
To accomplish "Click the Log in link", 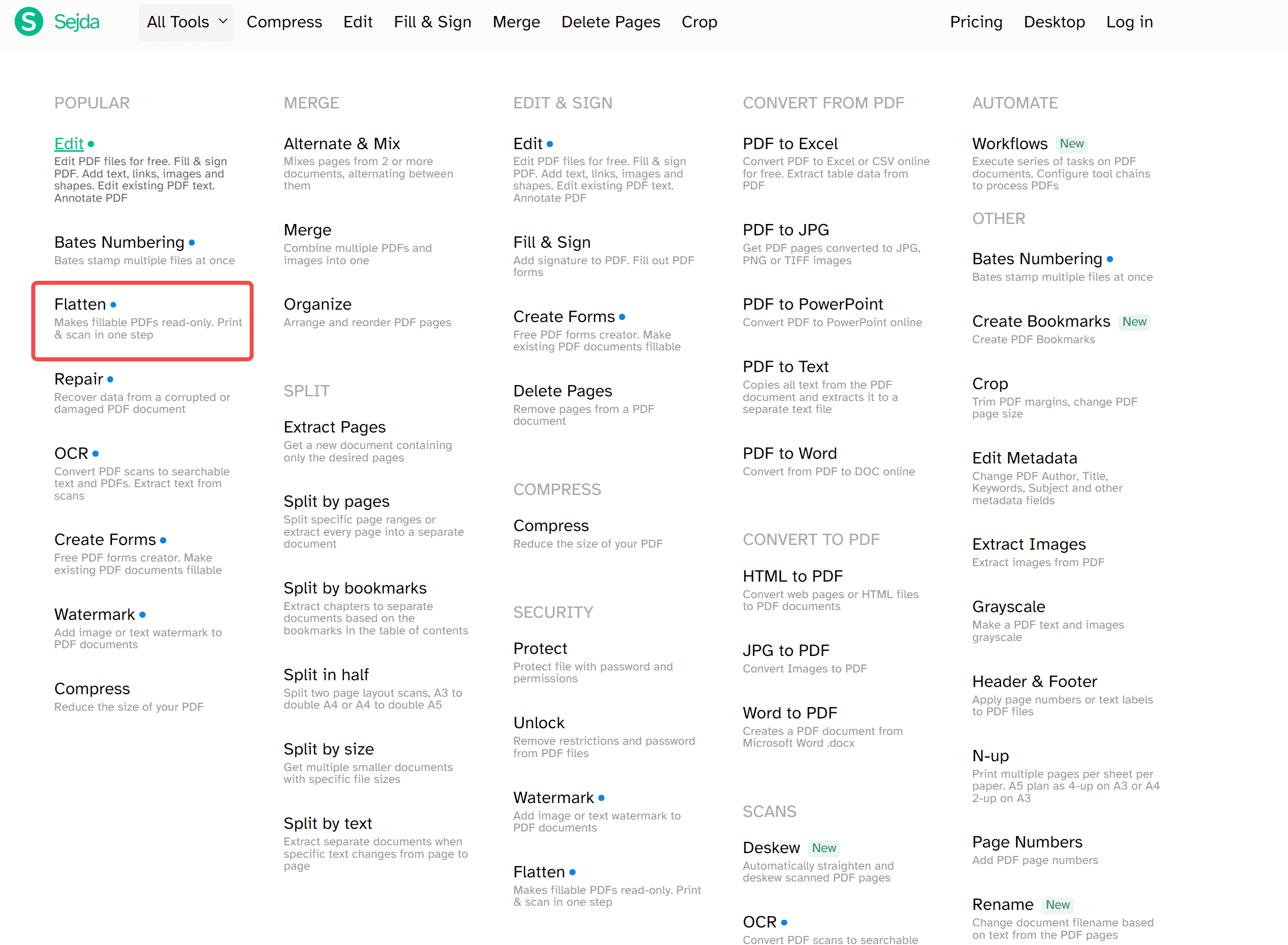I will (1129, 22).
